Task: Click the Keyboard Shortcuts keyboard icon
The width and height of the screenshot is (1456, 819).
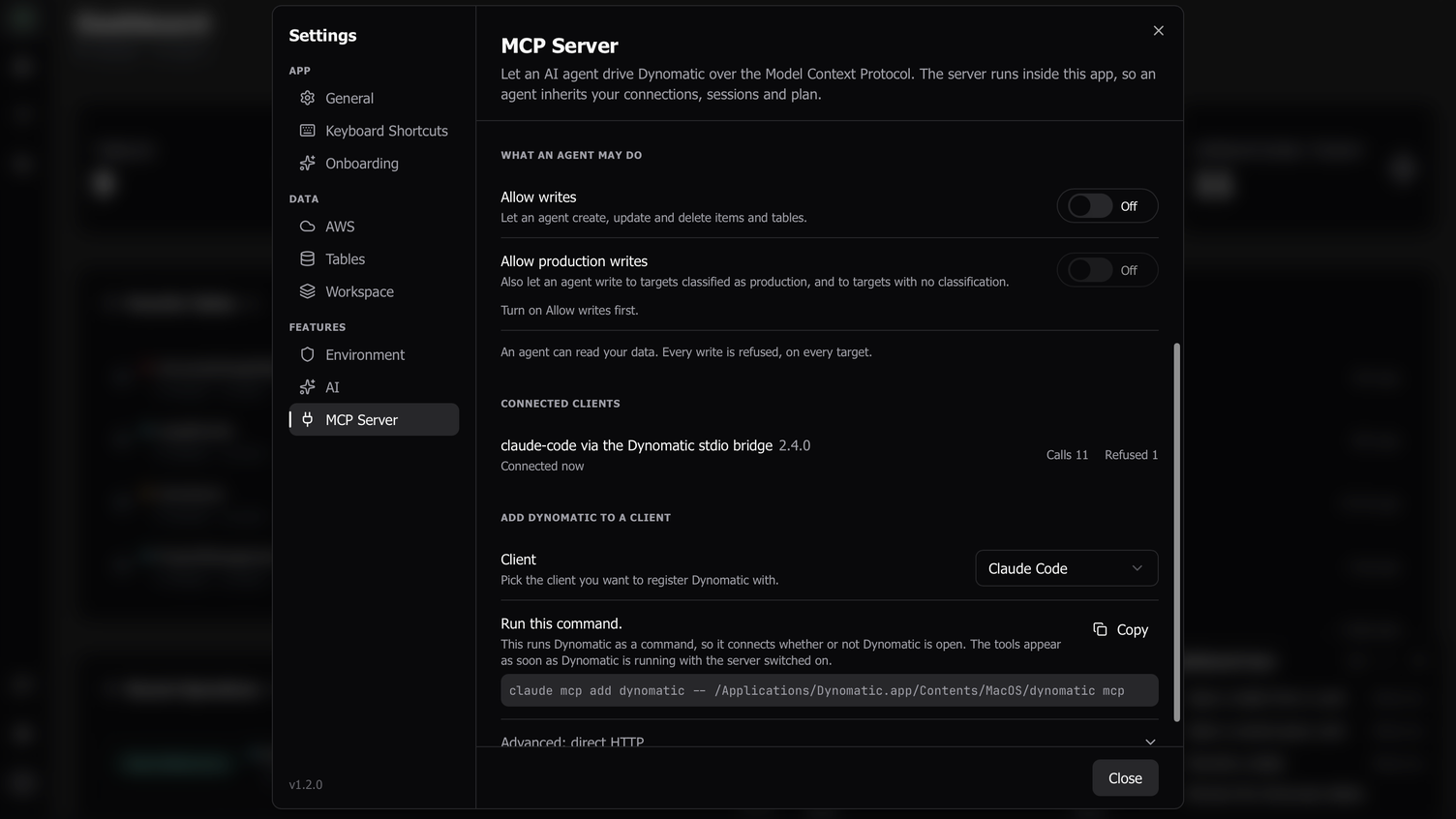Action: (307, 131)
